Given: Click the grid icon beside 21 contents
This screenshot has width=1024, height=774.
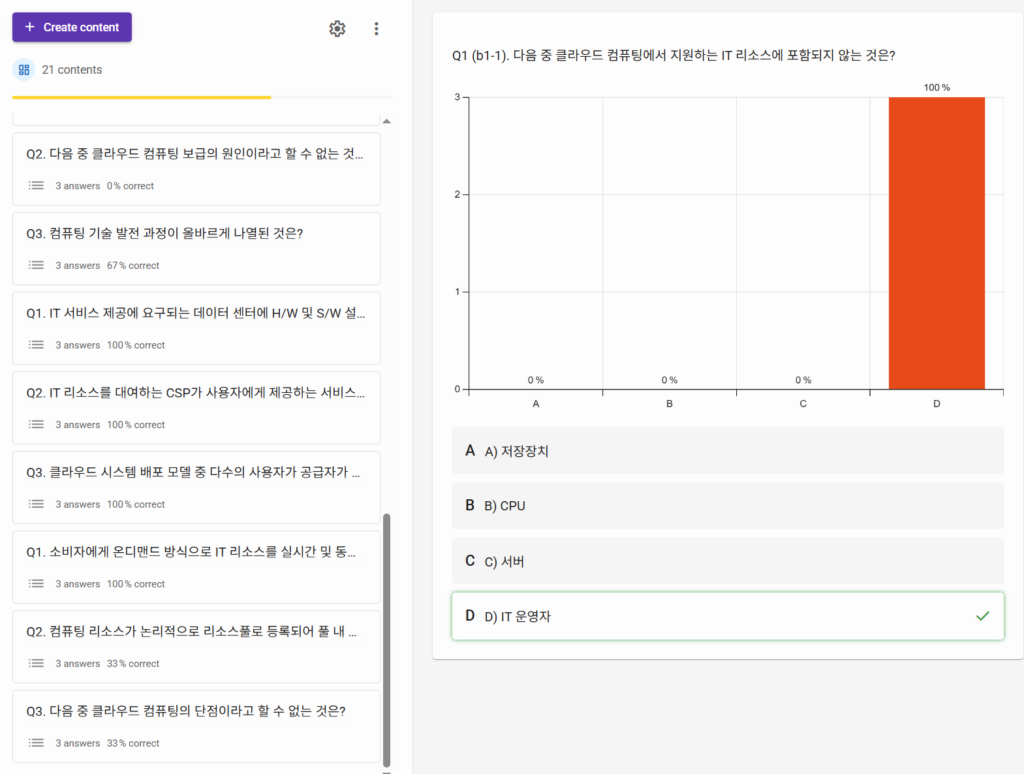Looking at the screenshot, I should pos(24,70).
